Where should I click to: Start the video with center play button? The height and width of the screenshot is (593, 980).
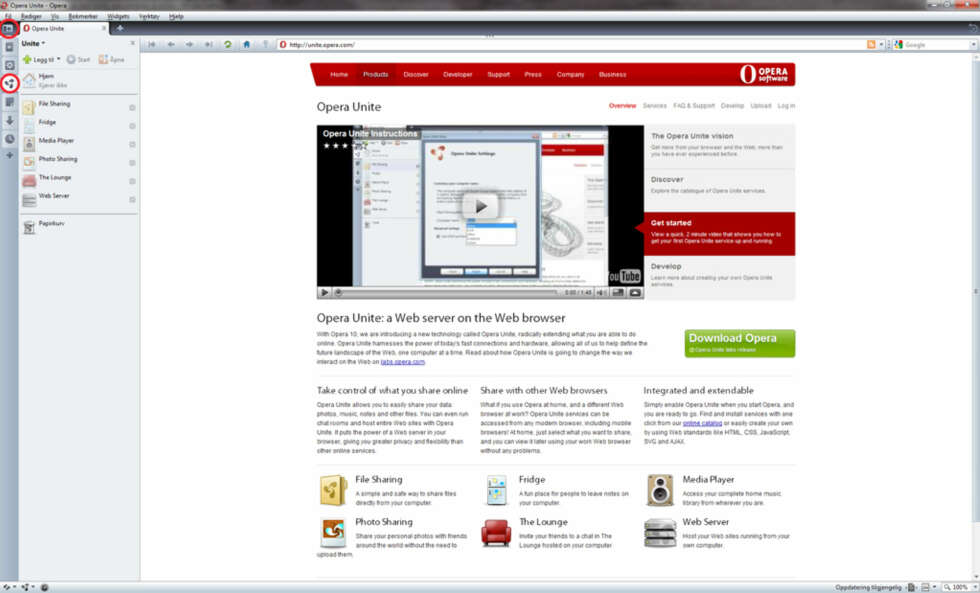coord(480,206)
